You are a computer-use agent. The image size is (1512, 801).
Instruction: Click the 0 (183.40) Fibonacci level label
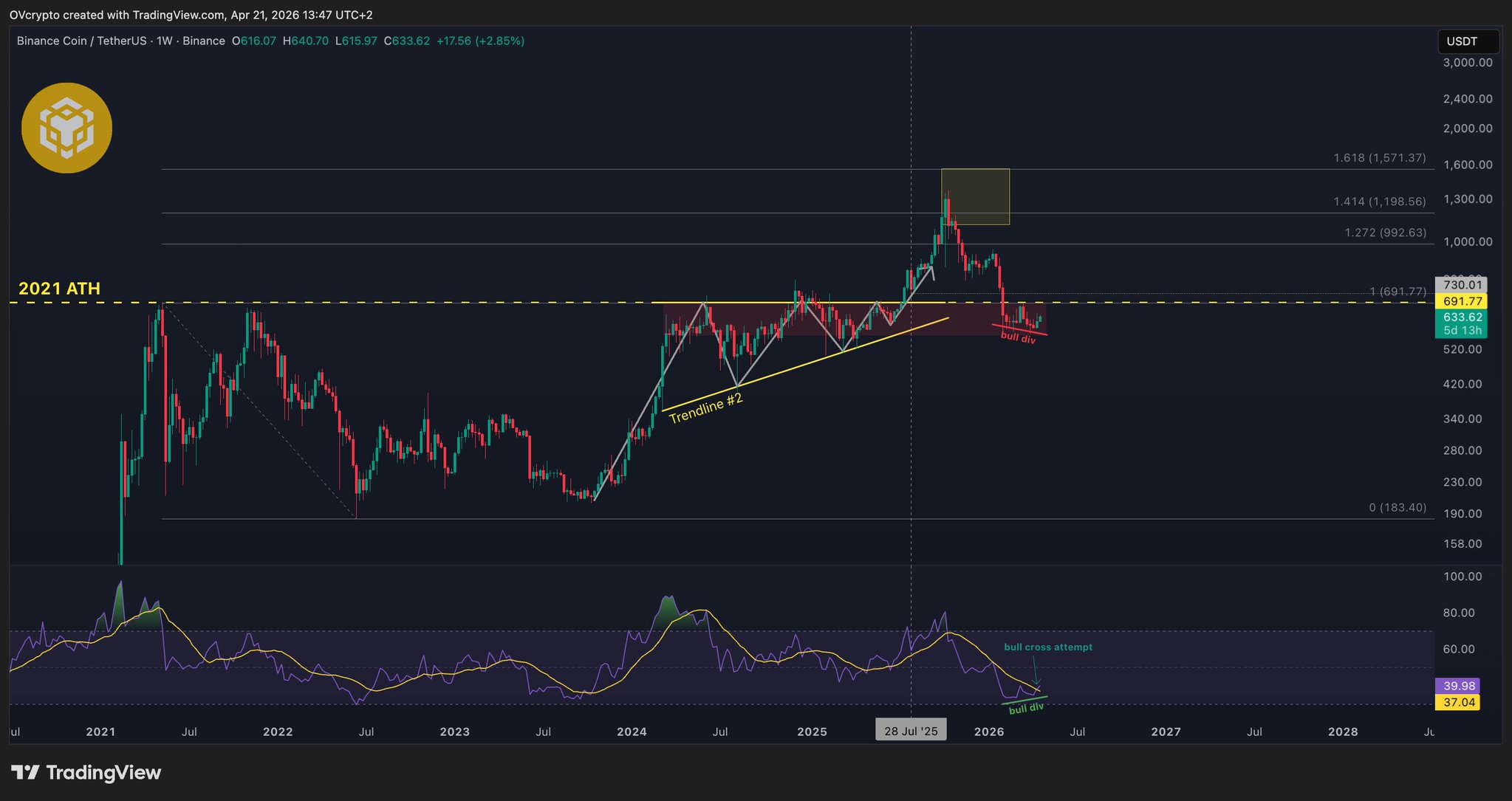click(1397, 508)
